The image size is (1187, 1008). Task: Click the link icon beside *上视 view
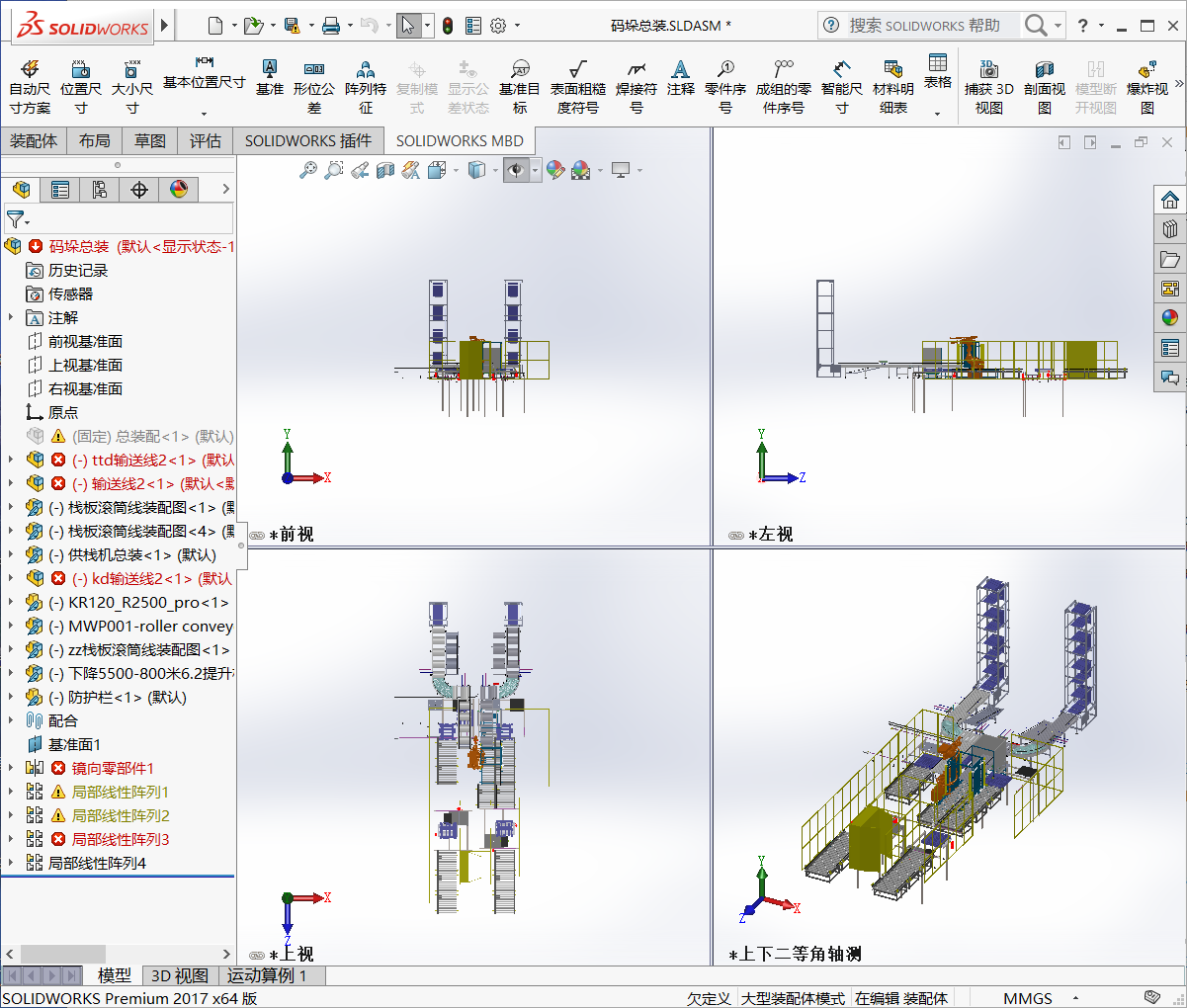(x=257, y=956)
